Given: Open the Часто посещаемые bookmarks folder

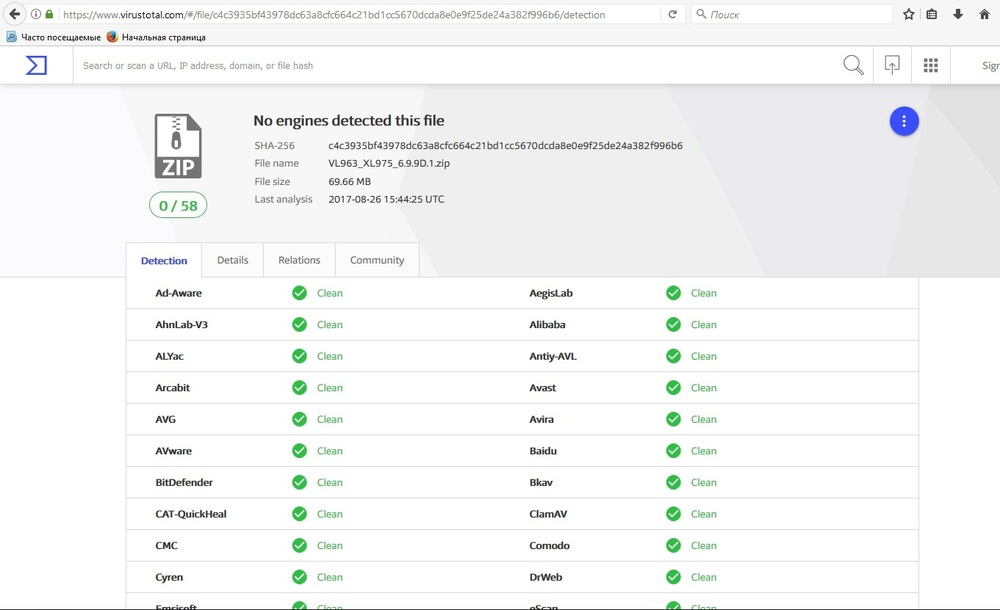Looking at the screenshot, I should point(53,37).
